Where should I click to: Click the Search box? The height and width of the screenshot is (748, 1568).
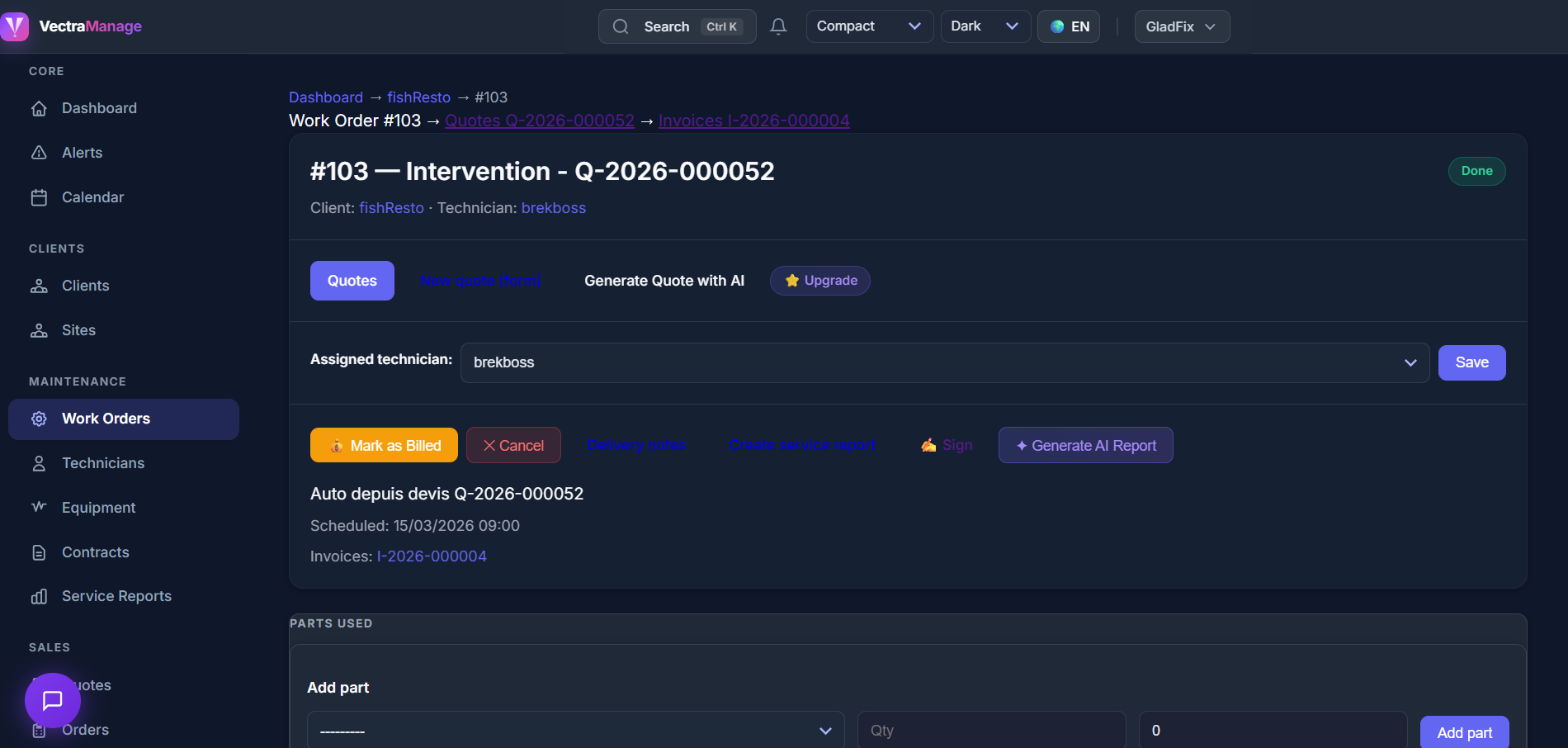pyautogui.click(x=678, y=26)
